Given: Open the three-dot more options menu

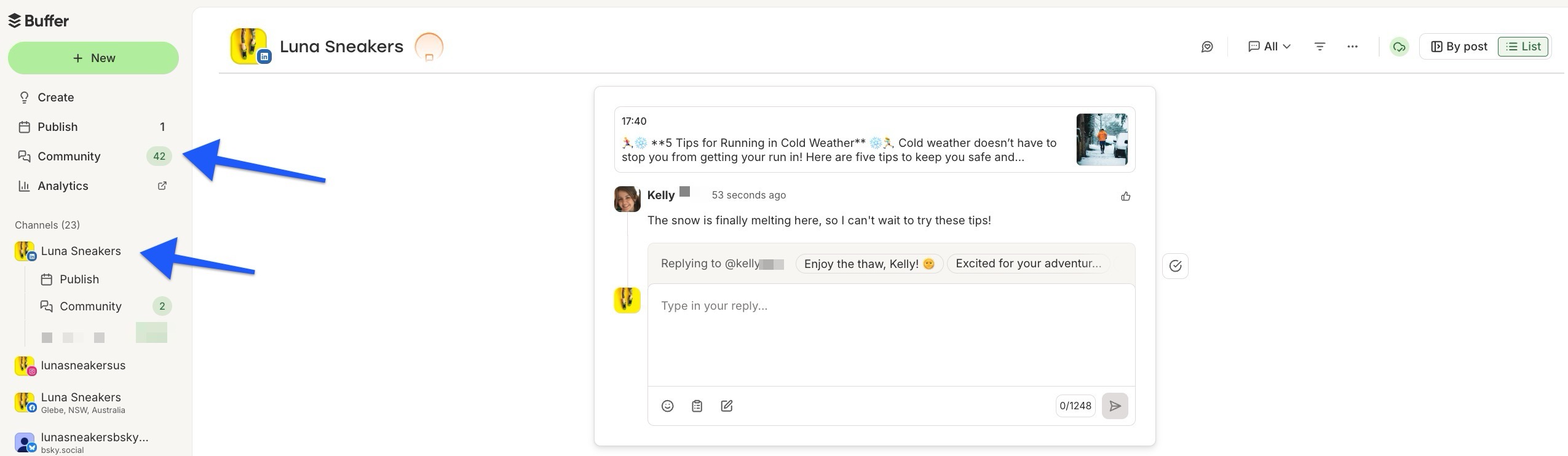Looking at the screenshot, I should (x=1352, y=47).
